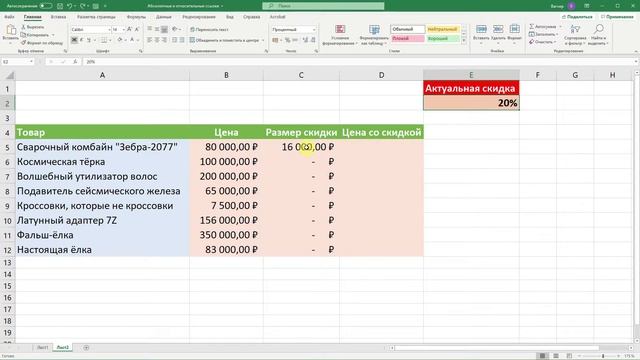Click the Undo arrow icon
Image resolution: width=640 pixels, height=360 pixels.
tap(69, 6)
